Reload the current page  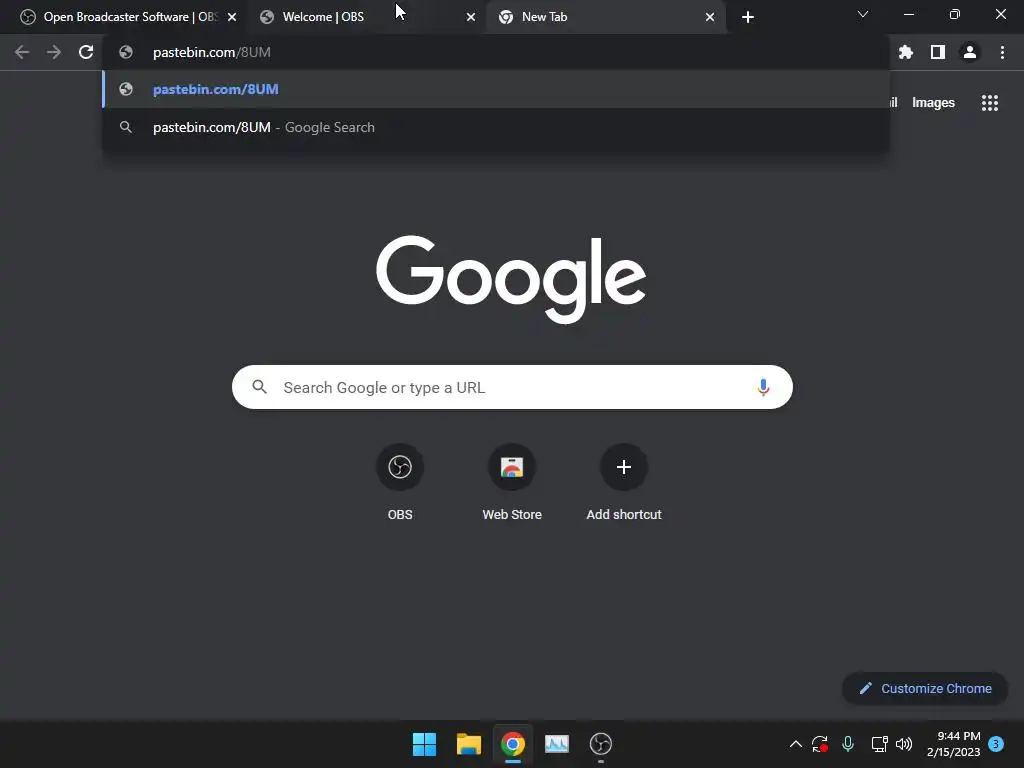(86, 52)
